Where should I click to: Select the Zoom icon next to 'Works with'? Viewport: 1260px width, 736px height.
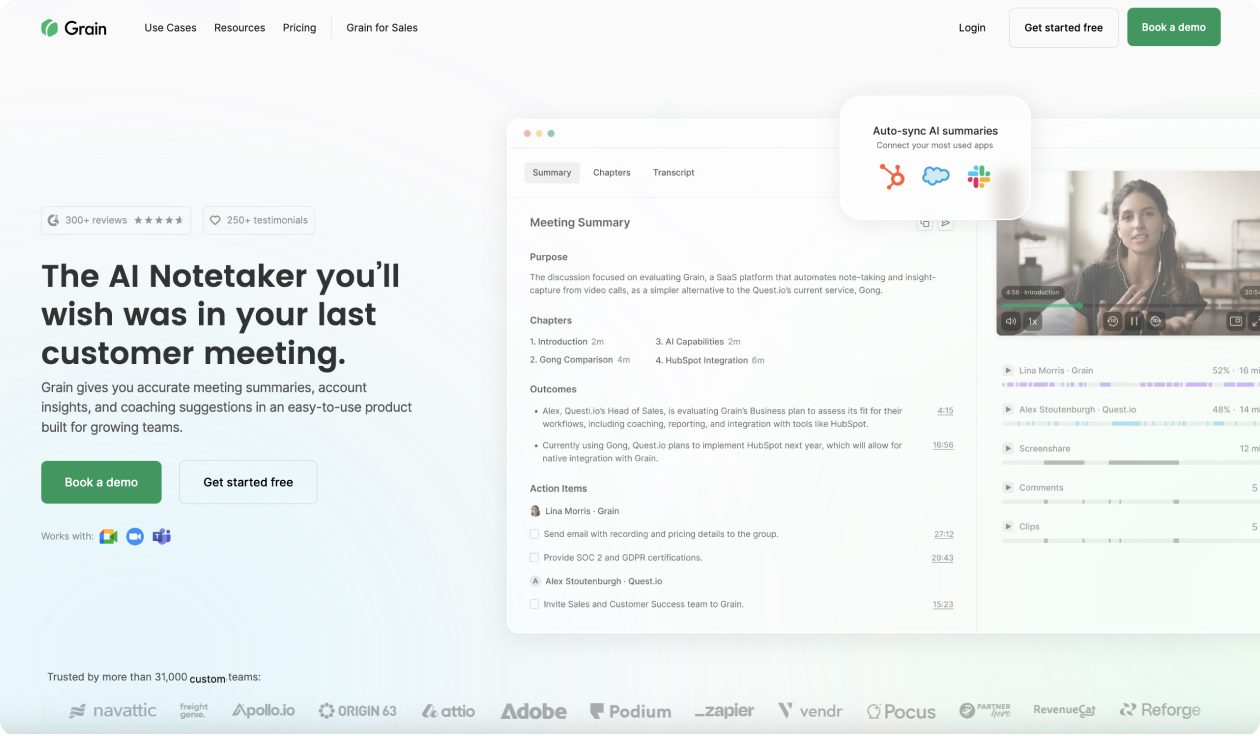pos(134,535)
